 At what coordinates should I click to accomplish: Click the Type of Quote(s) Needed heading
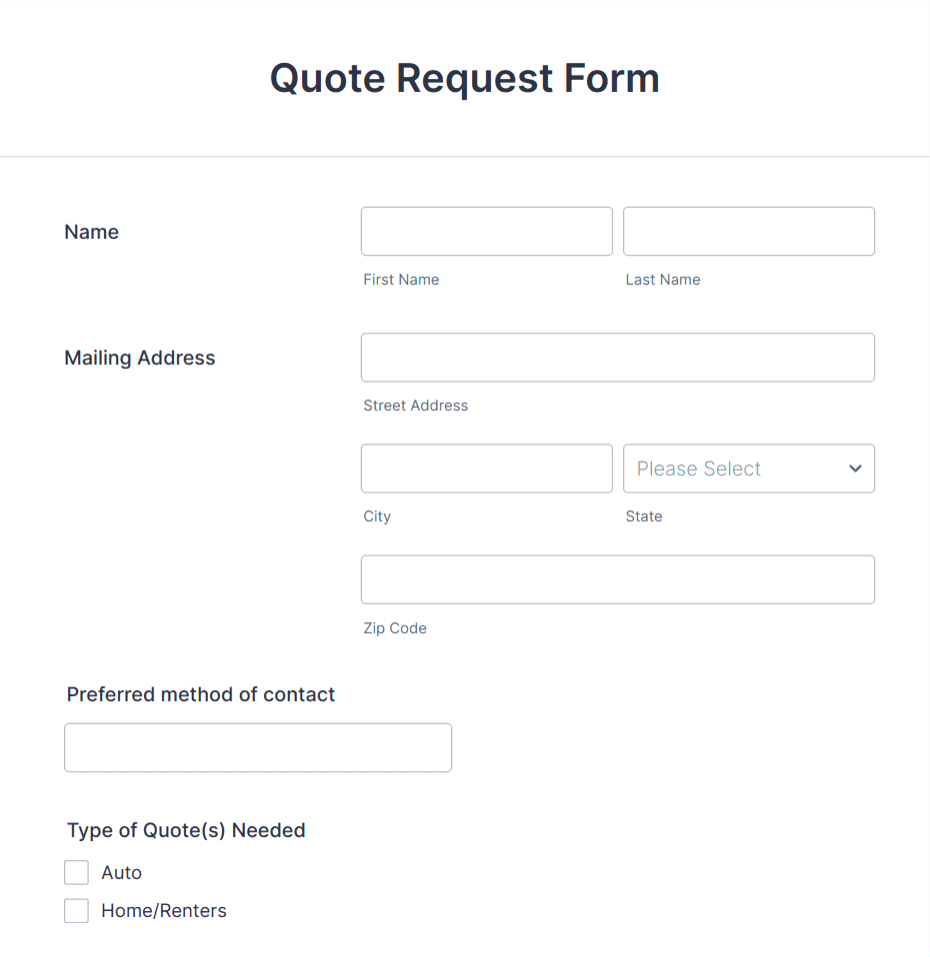click(186, 830)
